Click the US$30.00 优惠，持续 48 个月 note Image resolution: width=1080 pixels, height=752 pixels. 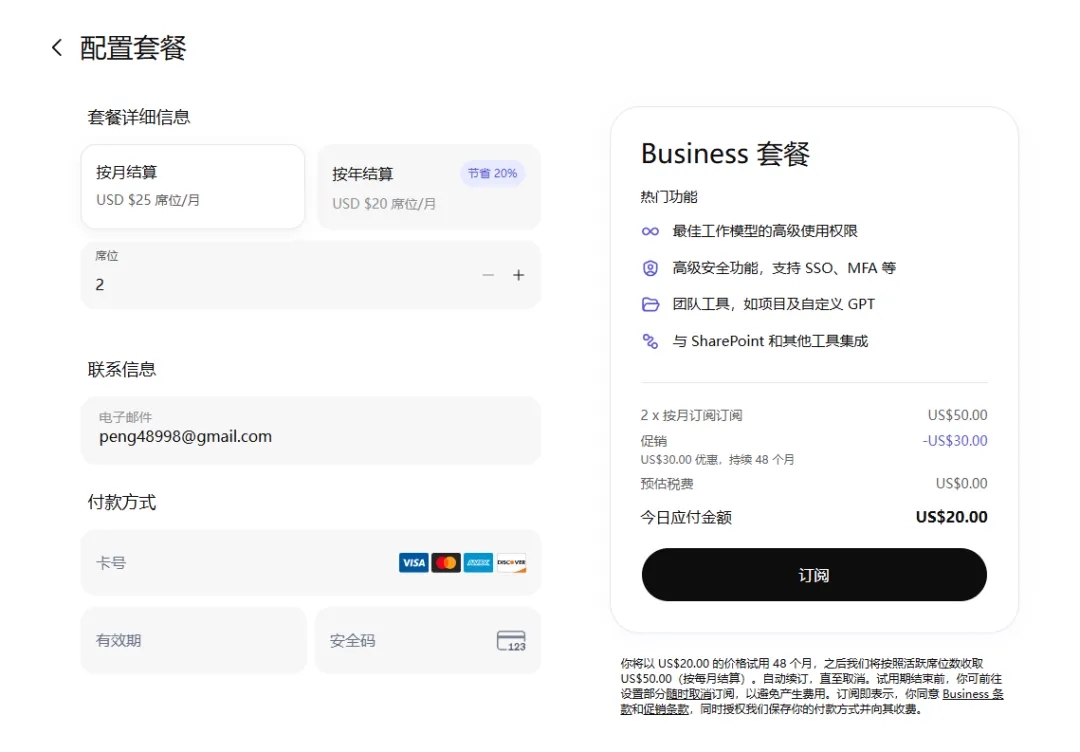(x=717, y=459)
